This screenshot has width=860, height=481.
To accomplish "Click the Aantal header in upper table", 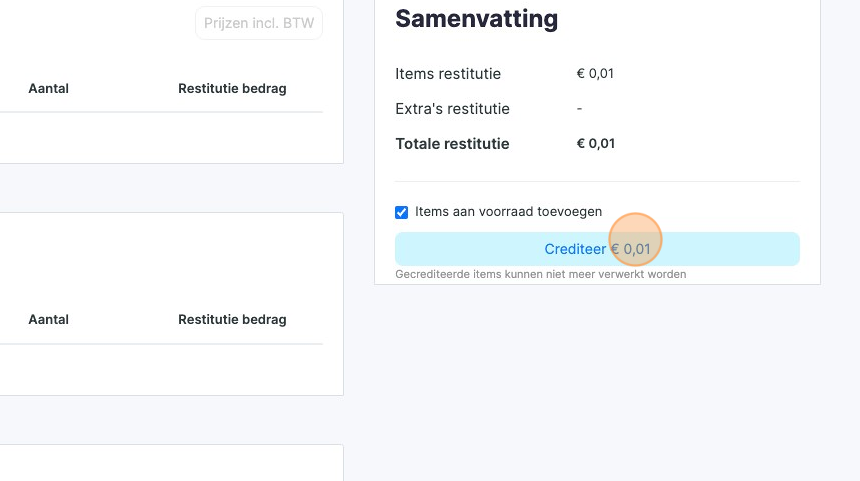I will tap(48, 88).
